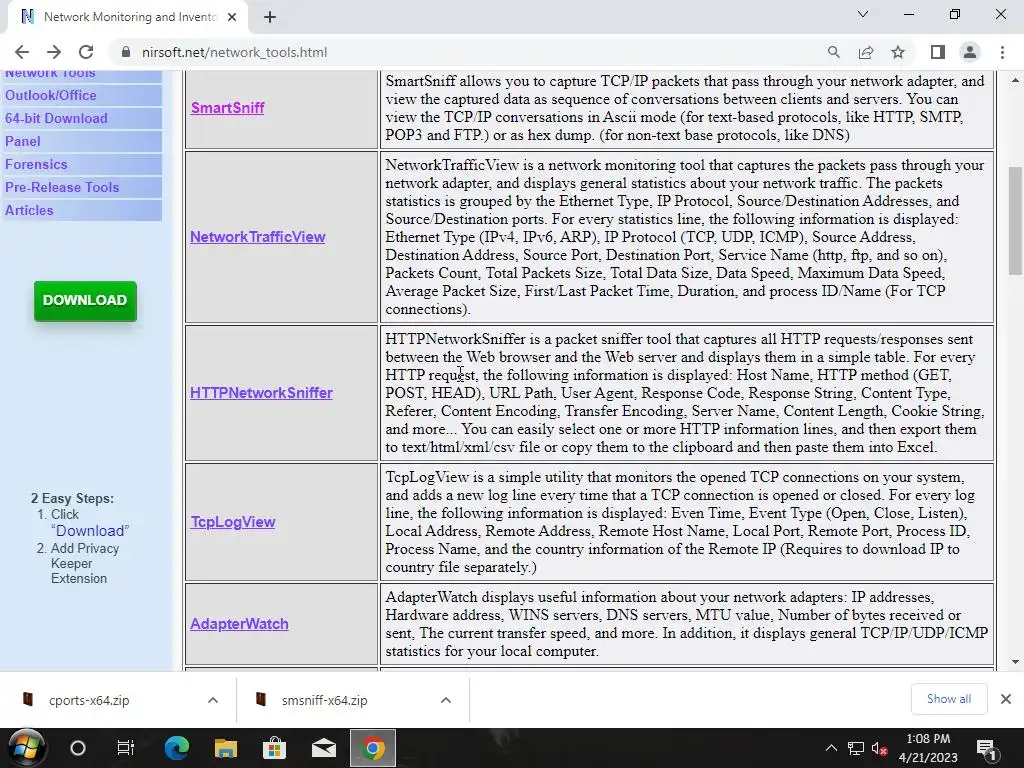Close the downloads bar
This screenshot has height=768, width=1024.
(x=1006, y=699)
